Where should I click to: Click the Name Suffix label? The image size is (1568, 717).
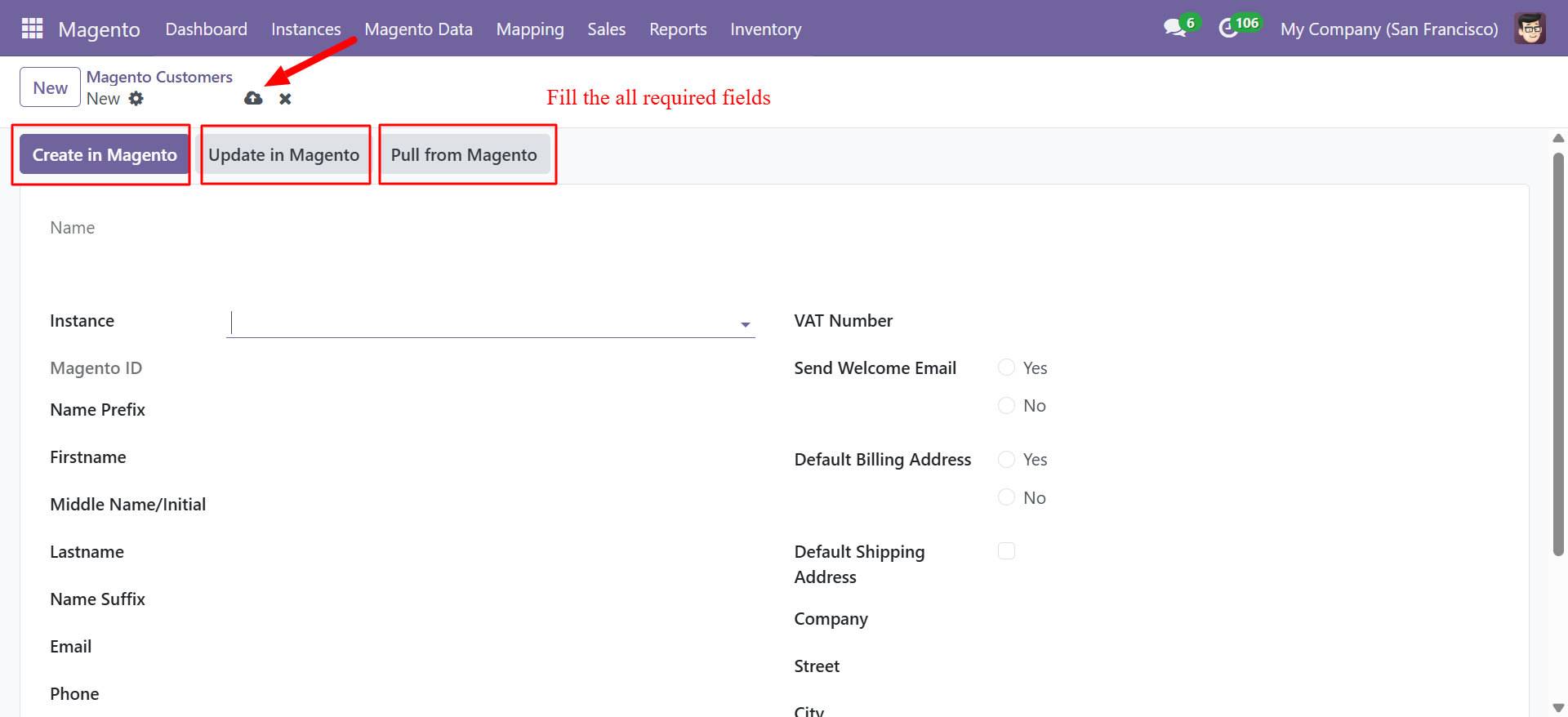point(97,599)
